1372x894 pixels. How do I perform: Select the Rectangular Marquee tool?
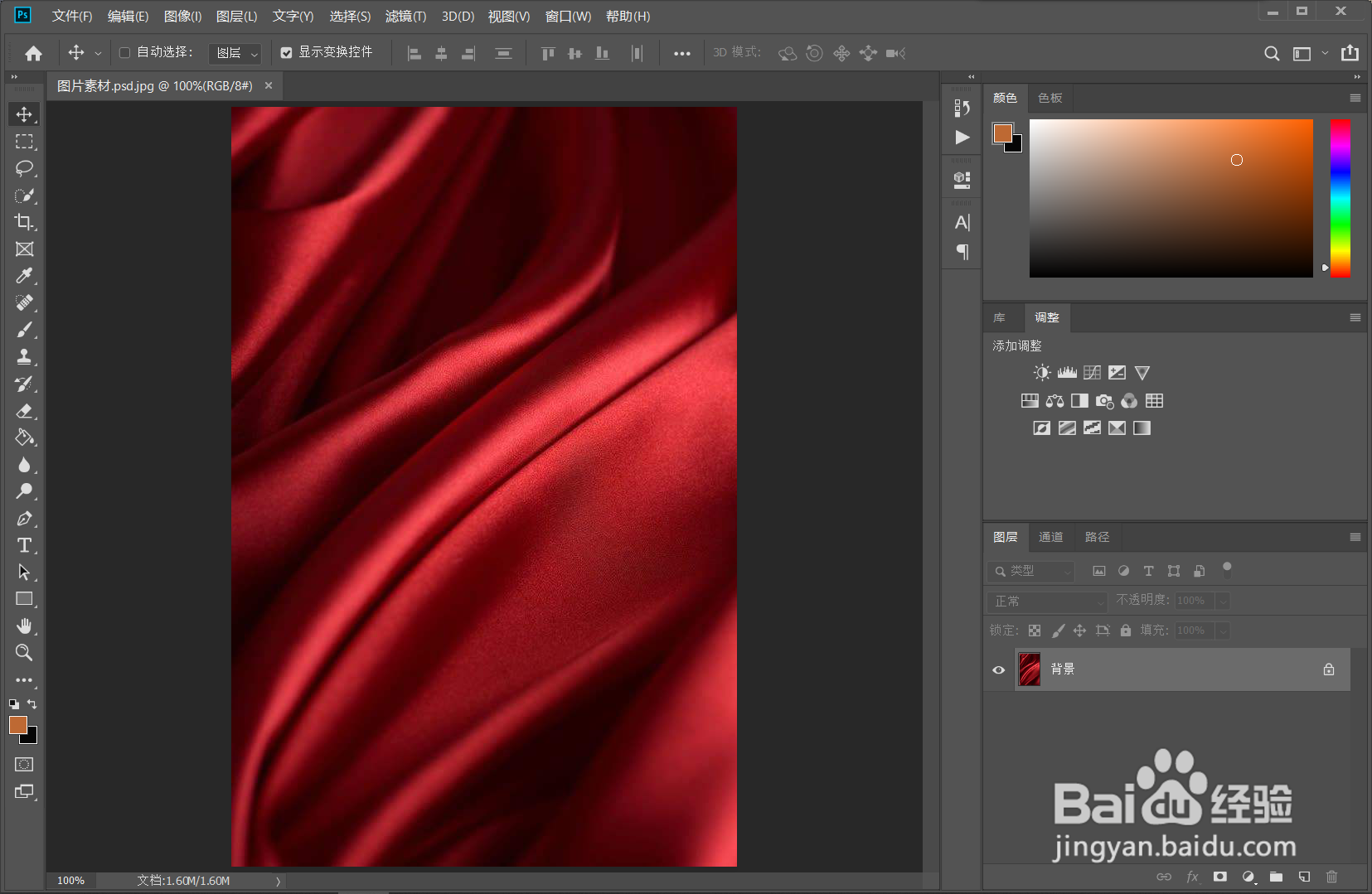pyautogui.click(x=24, y=142)
